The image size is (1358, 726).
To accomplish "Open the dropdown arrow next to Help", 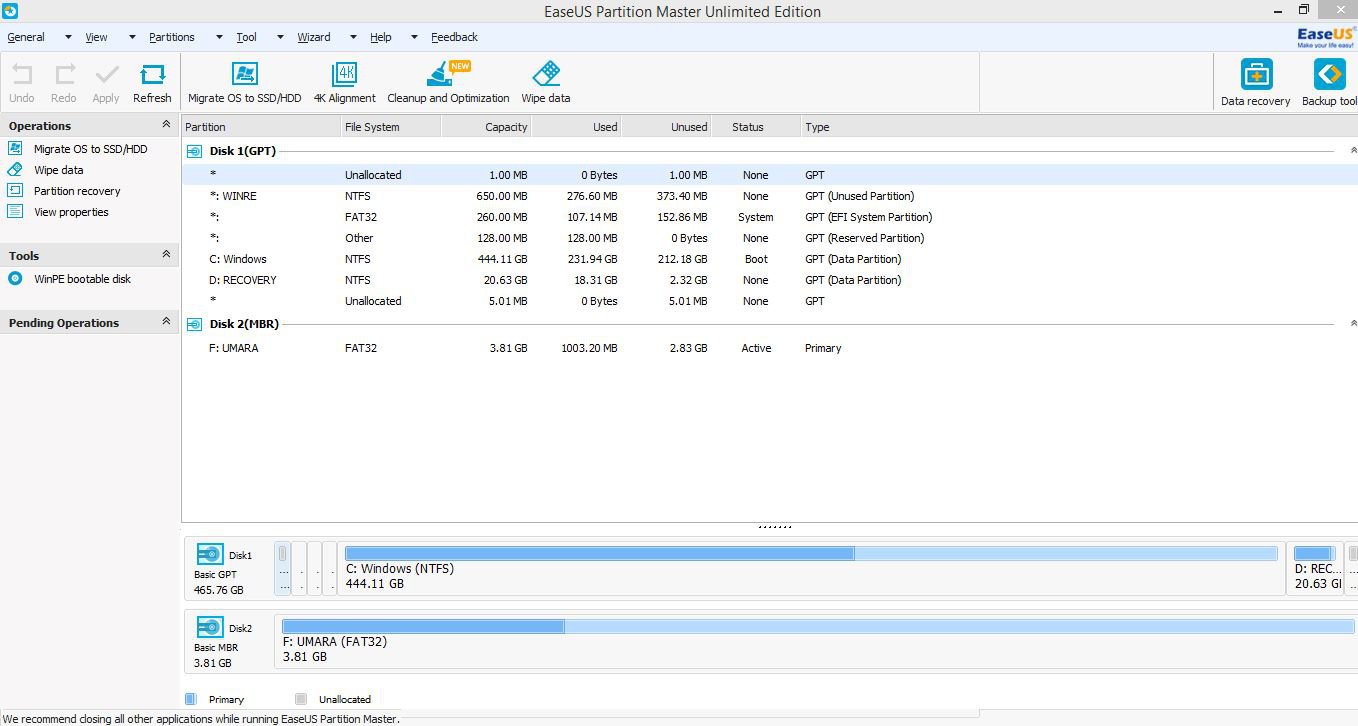I will pos(414,38).
